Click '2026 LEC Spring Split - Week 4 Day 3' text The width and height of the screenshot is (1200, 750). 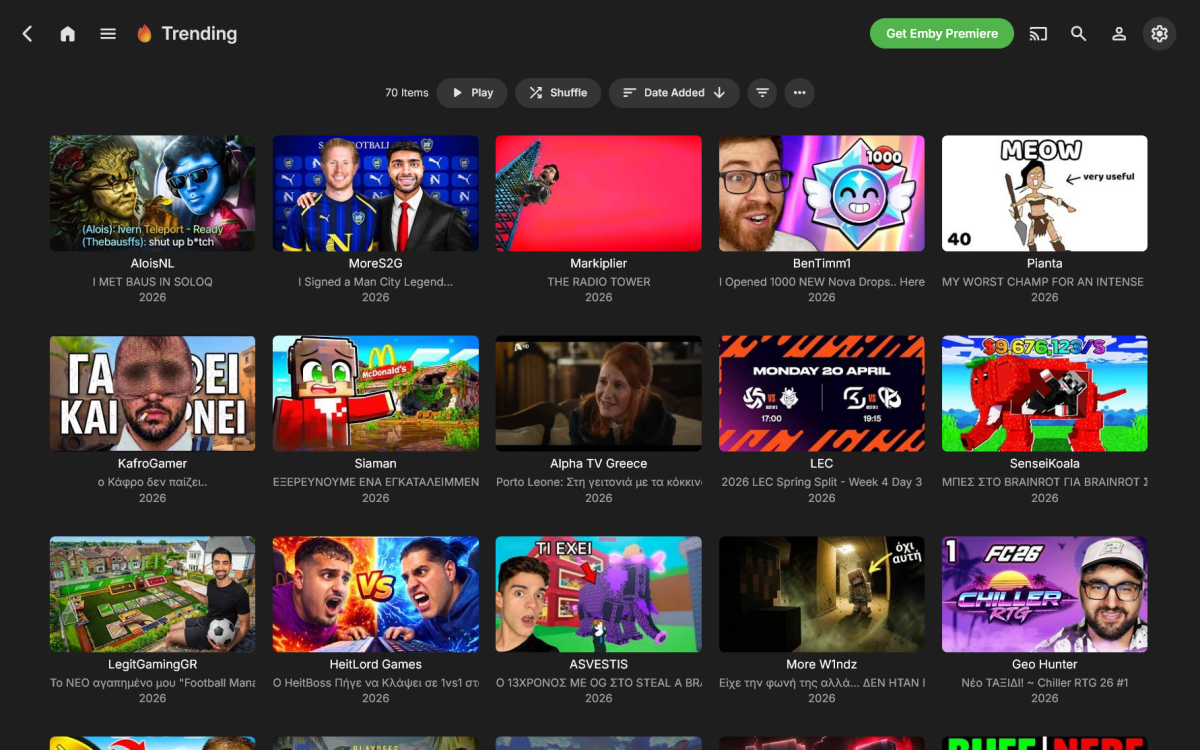(822, 482)
